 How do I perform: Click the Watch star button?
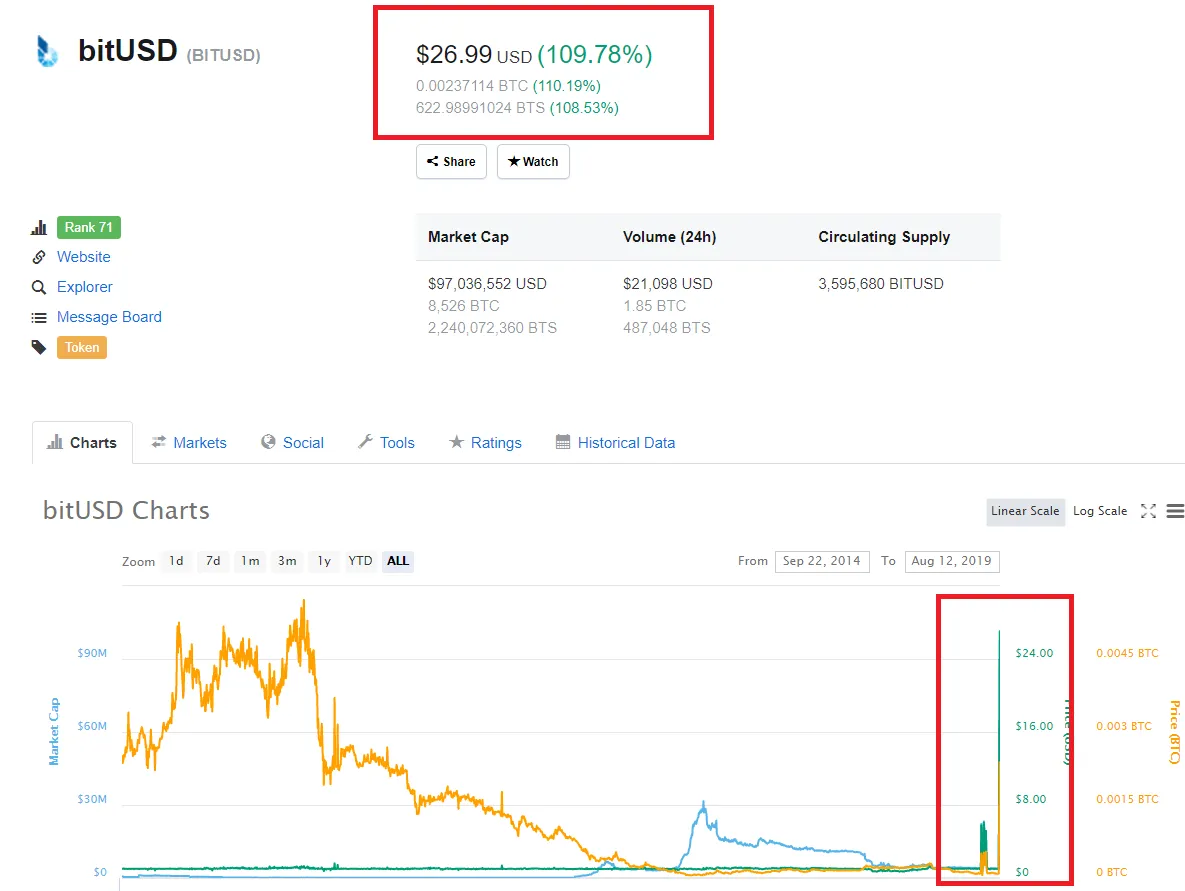533,162
